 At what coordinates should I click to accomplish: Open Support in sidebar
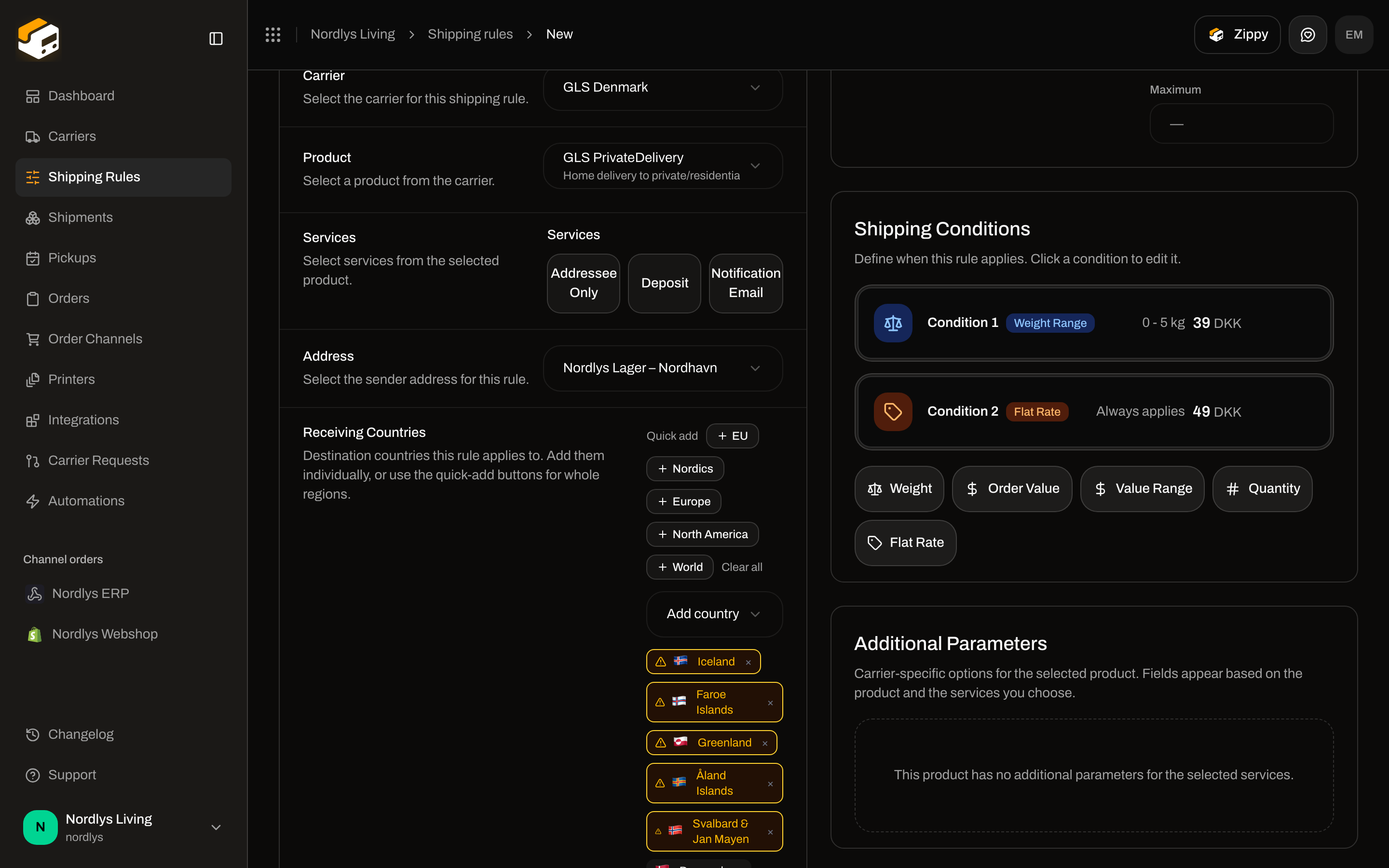(x=123, y=775)
